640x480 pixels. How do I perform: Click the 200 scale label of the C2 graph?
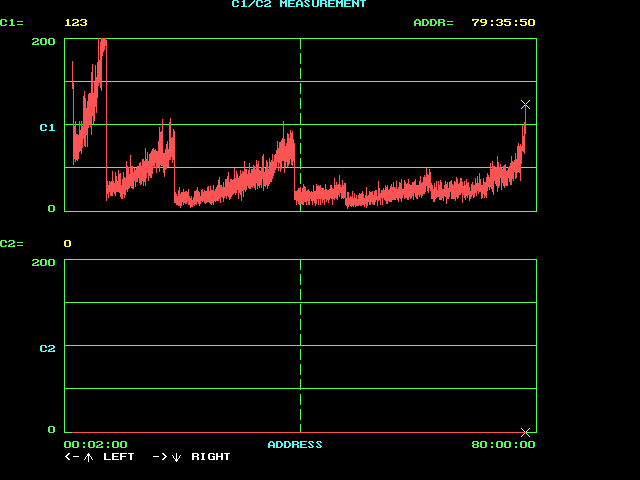click(x=43, y=262)
